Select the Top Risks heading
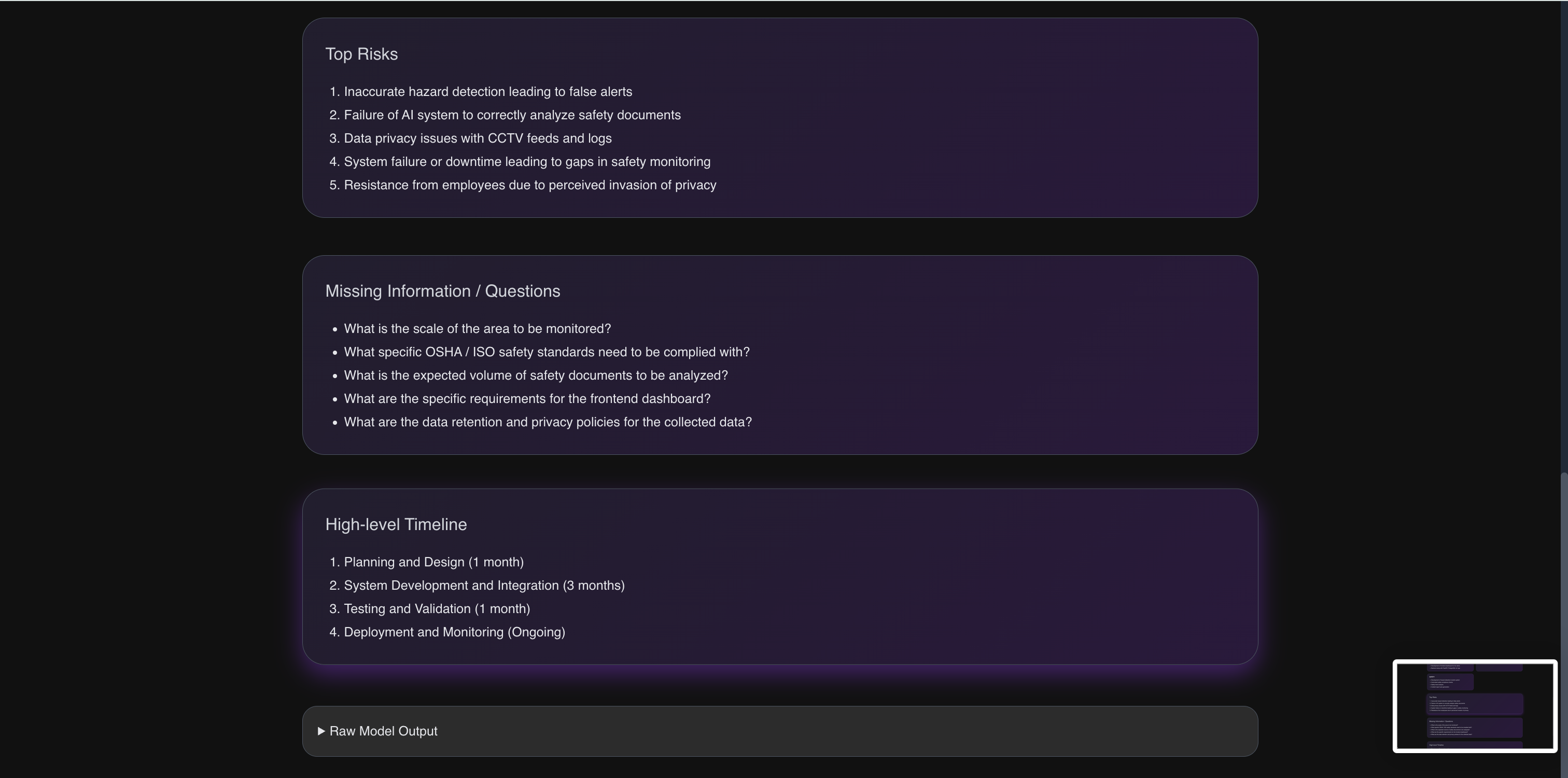 click(361, 54)
